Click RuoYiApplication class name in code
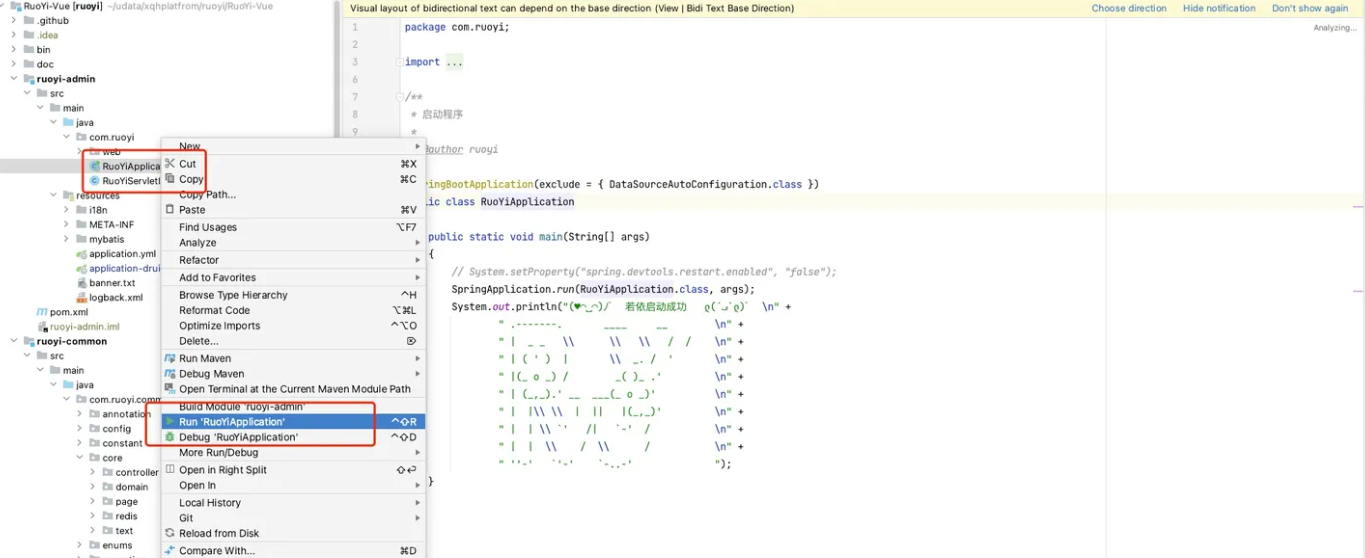 tap(527, 202)
